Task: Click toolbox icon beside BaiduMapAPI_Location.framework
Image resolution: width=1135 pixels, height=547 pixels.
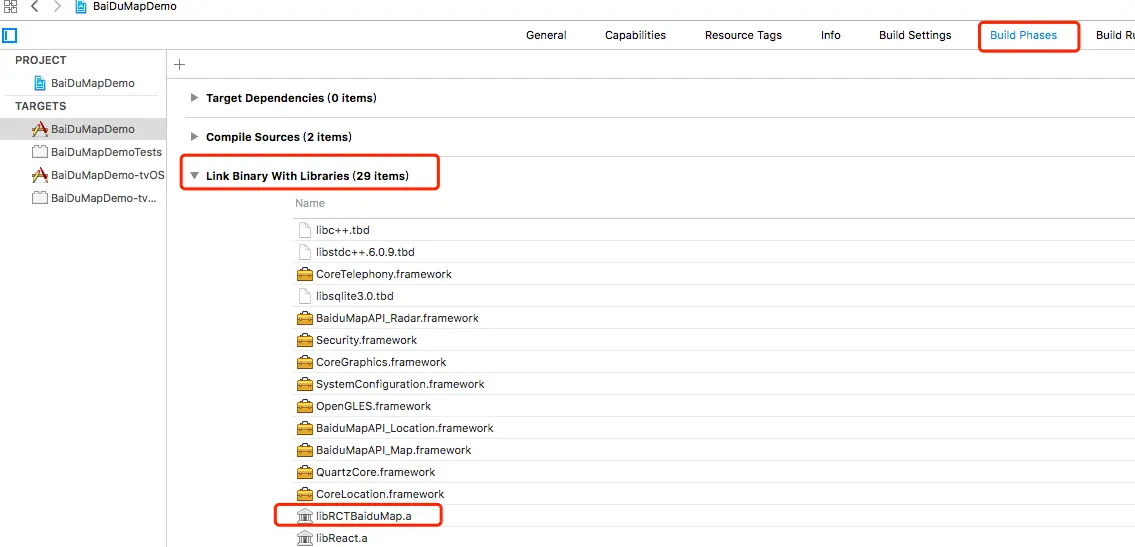Action: (304, 428)
